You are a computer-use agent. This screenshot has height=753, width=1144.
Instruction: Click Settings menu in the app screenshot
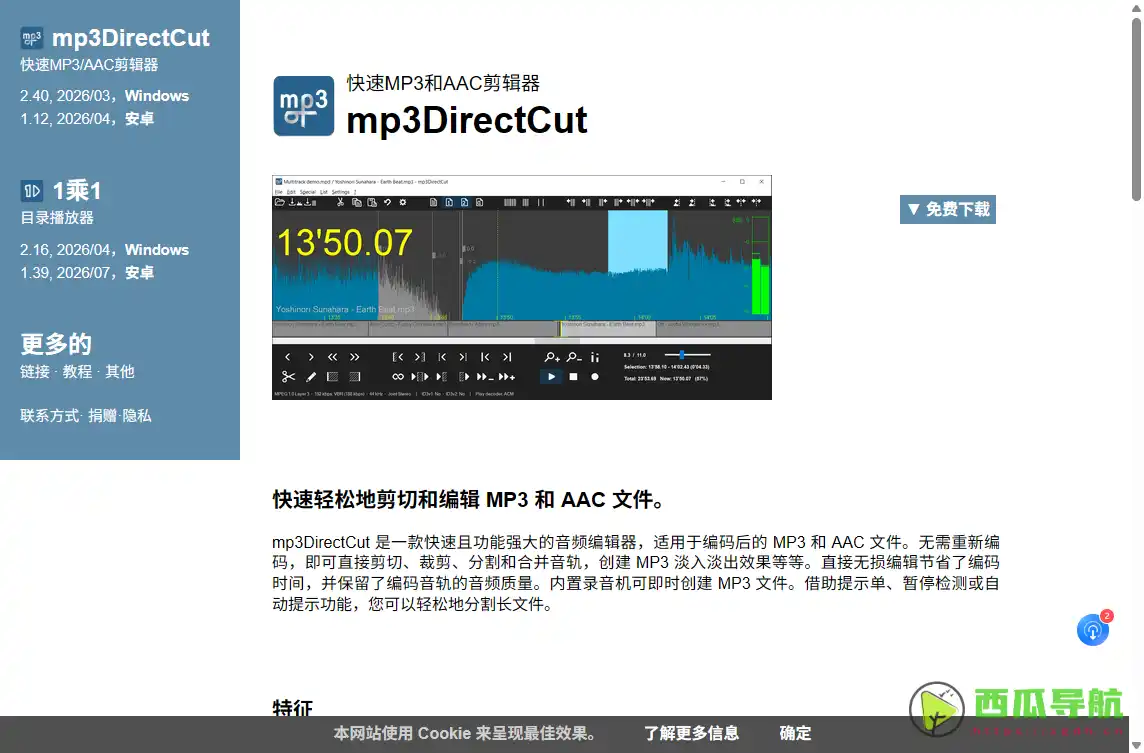pyautogui.click(x=341, y=192)
